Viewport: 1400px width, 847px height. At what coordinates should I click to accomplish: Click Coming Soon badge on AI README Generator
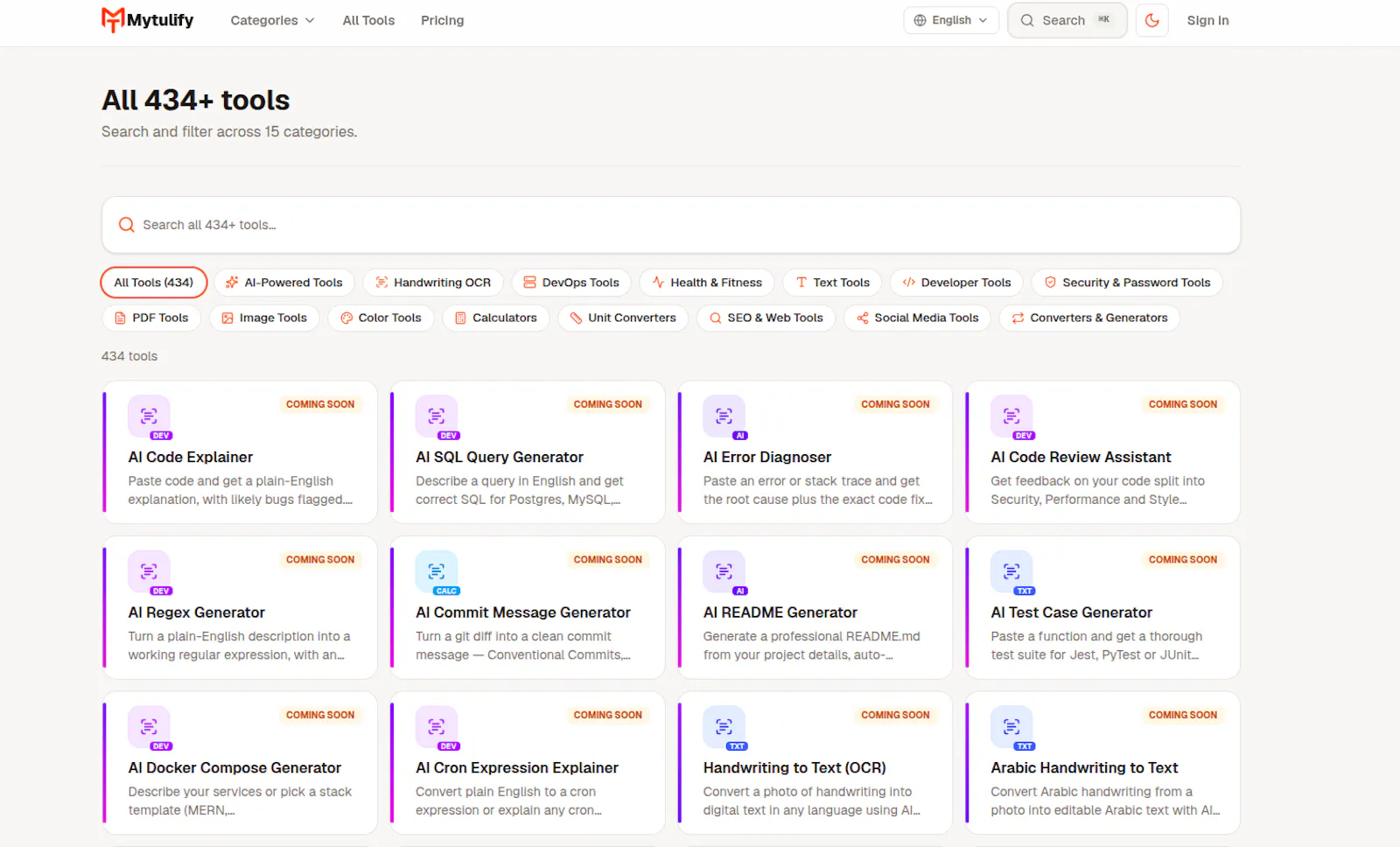[x=895, y=559]
